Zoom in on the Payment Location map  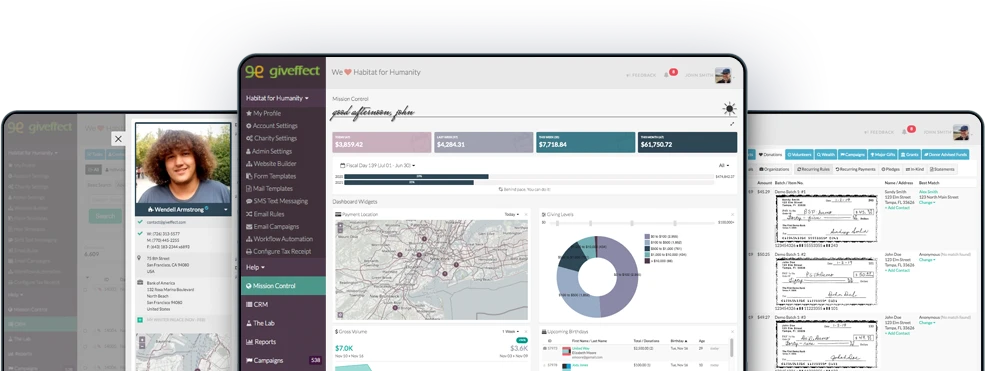340,225
